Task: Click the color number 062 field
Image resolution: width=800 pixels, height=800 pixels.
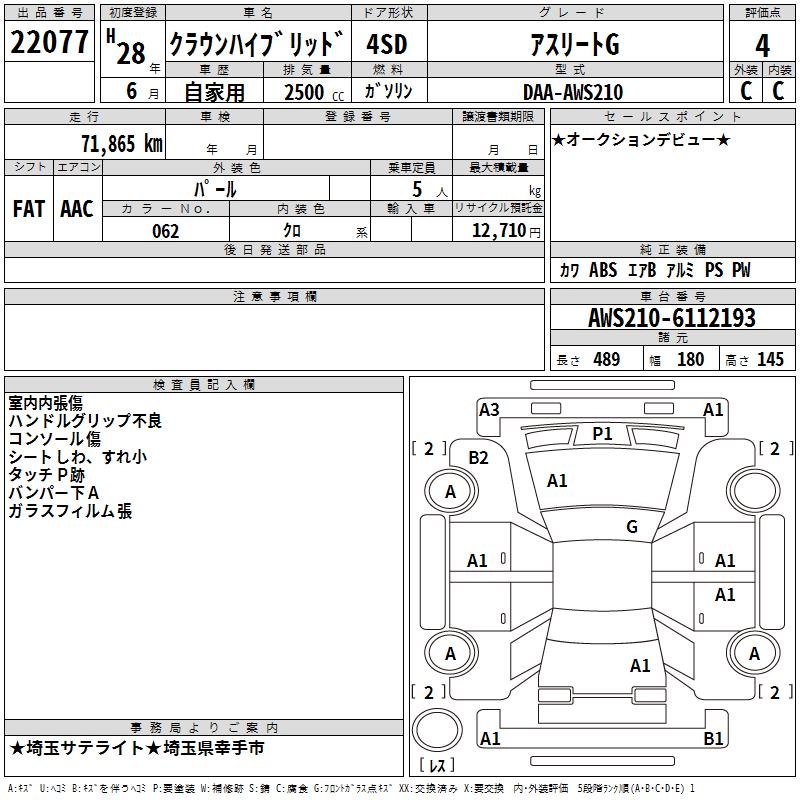Action: coord(165,231)
